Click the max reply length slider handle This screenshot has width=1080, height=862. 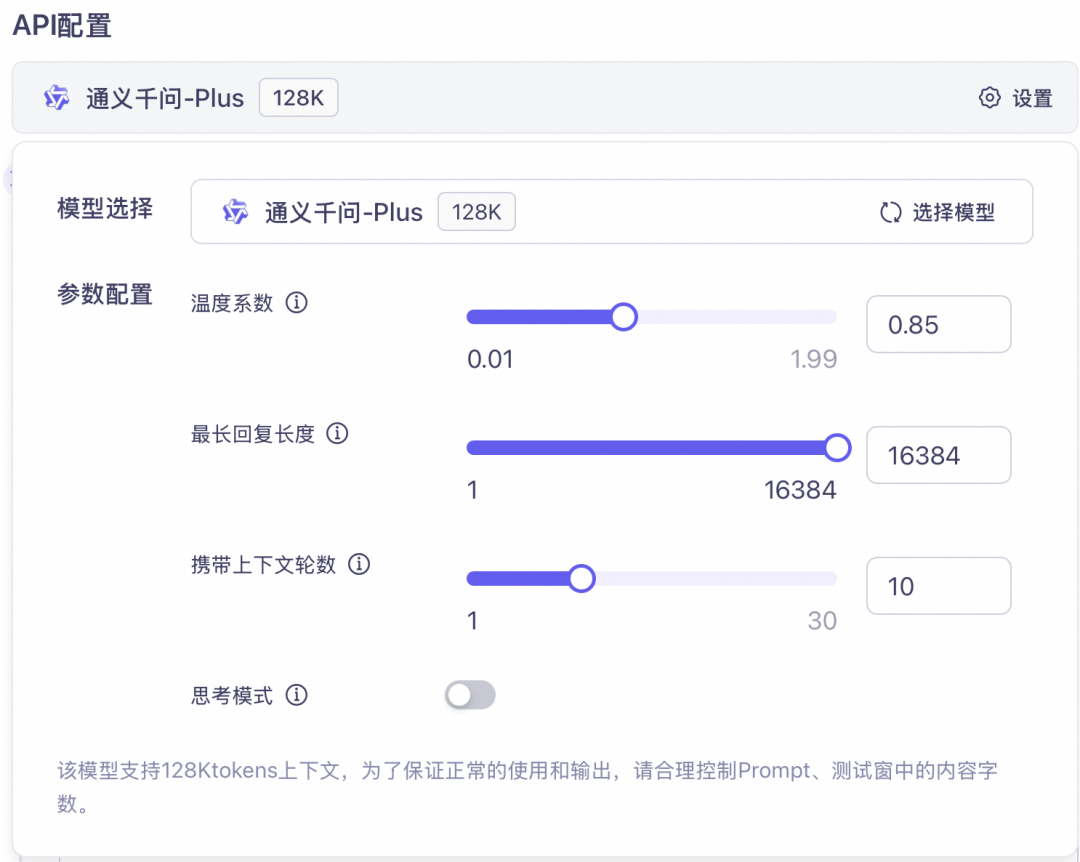coord(838,448)
